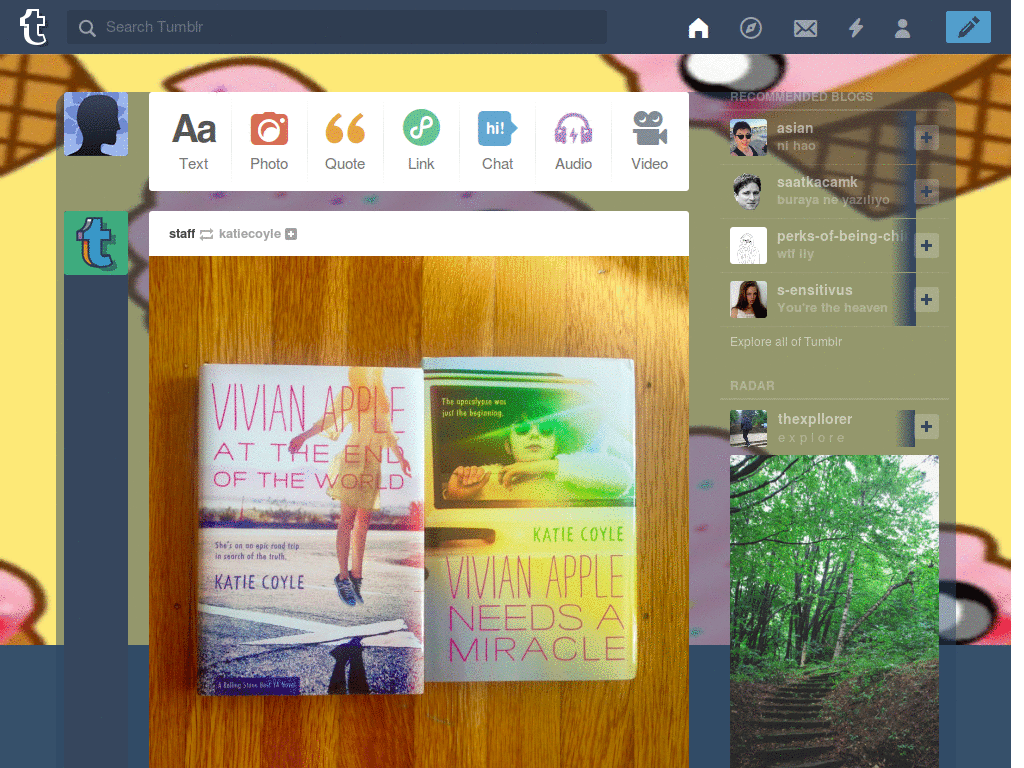Open the saatkacamk blog name
The height and width of the screenshot is (768, 1024).
817,182
